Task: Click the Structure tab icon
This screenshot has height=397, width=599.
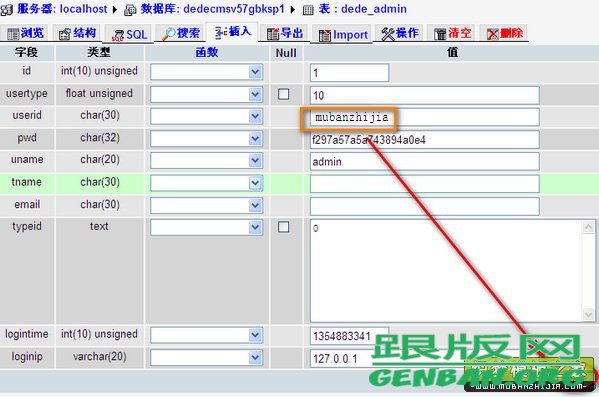Action: [x=65, y=34]
